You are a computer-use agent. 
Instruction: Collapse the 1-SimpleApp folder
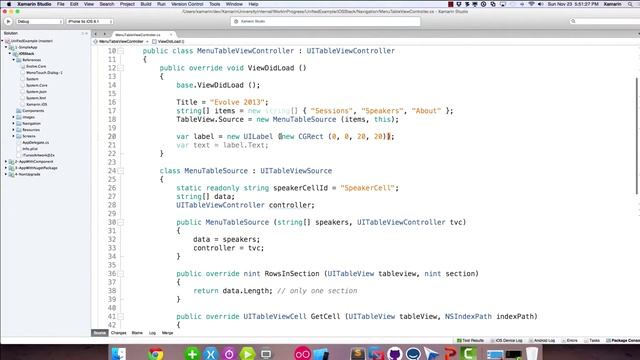click(6, 47)
